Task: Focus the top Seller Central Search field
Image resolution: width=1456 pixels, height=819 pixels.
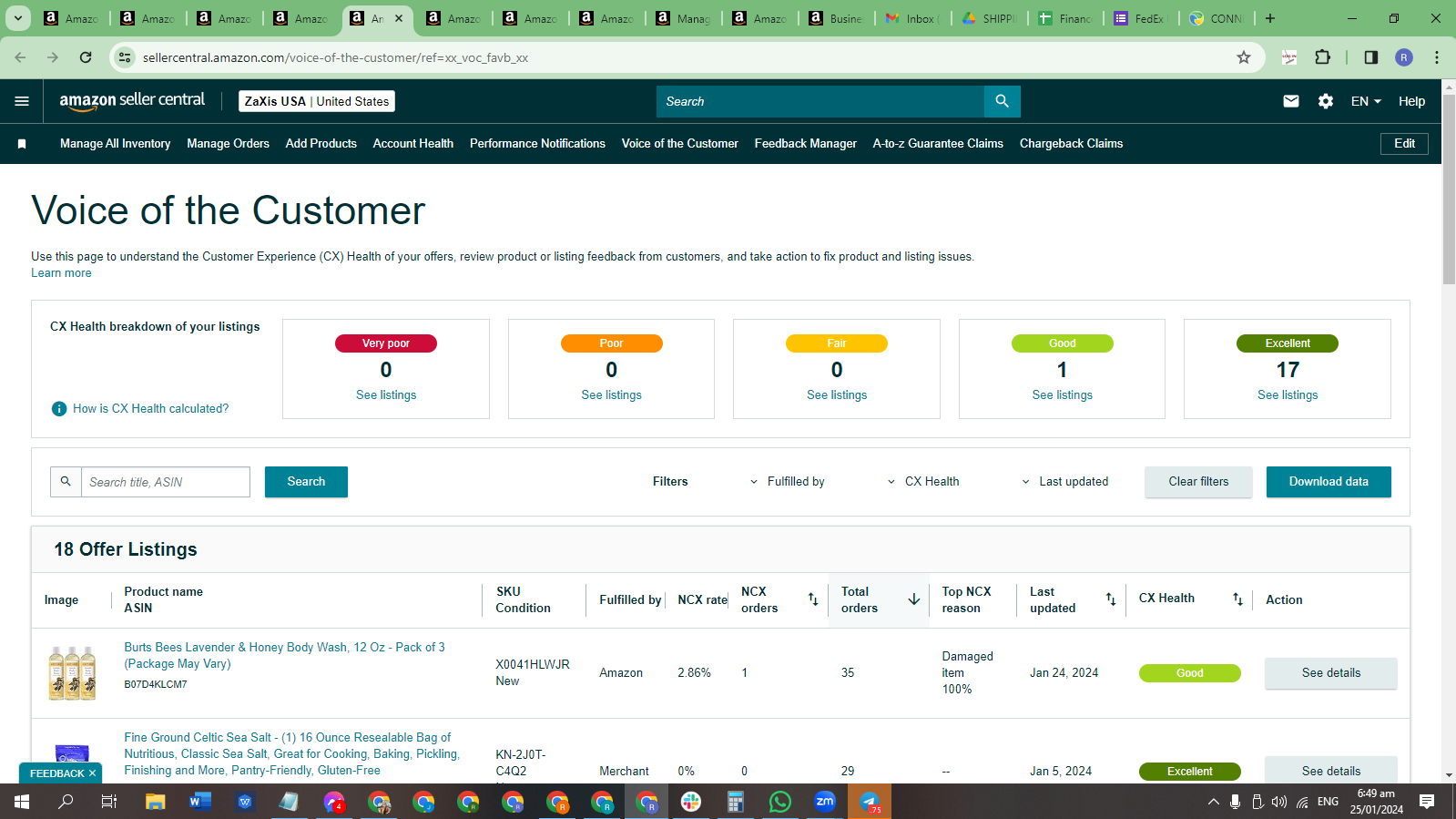Action: click(x=820, y=101)
